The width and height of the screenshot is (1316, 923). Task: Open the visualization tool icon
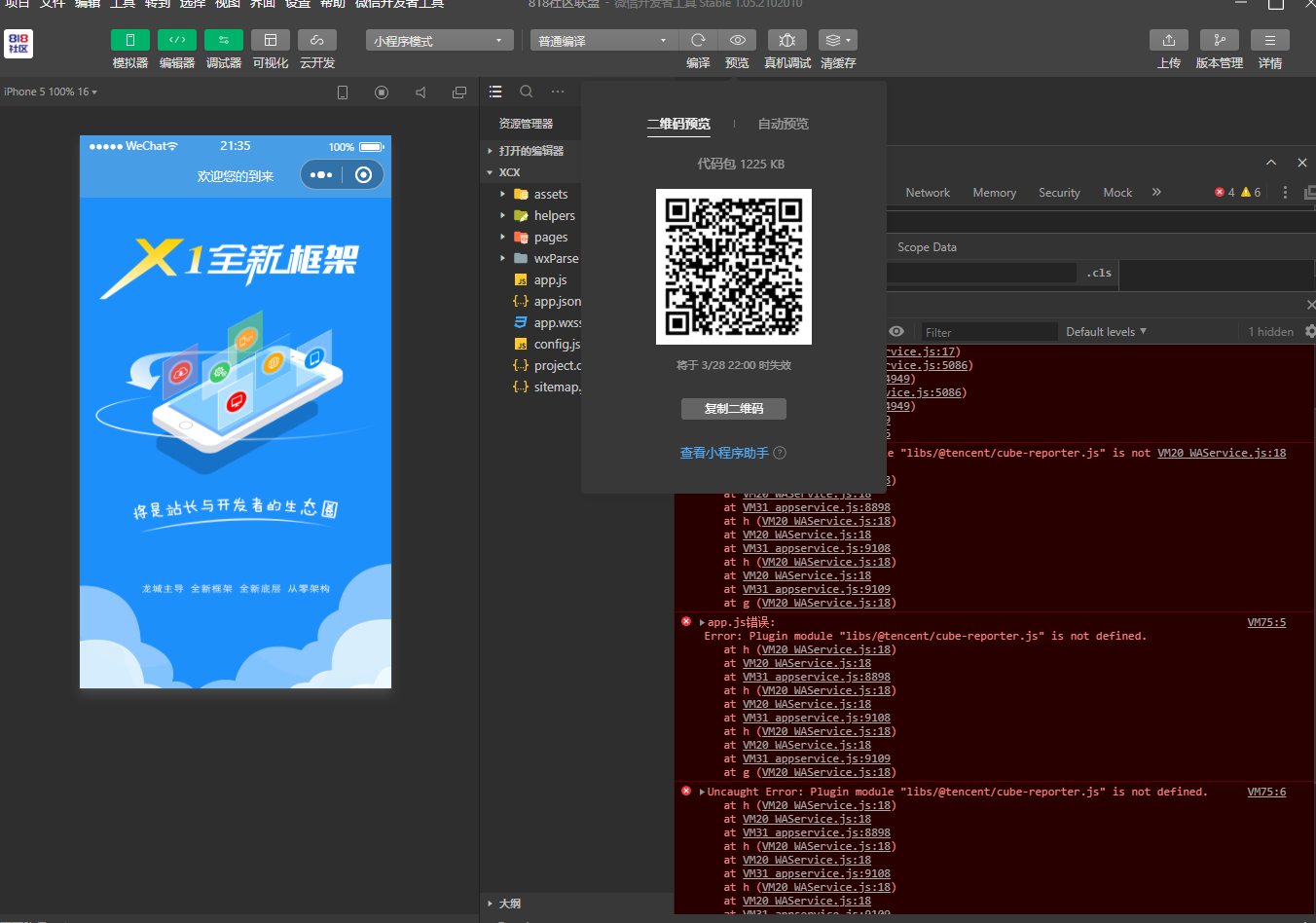click(270, 40)
